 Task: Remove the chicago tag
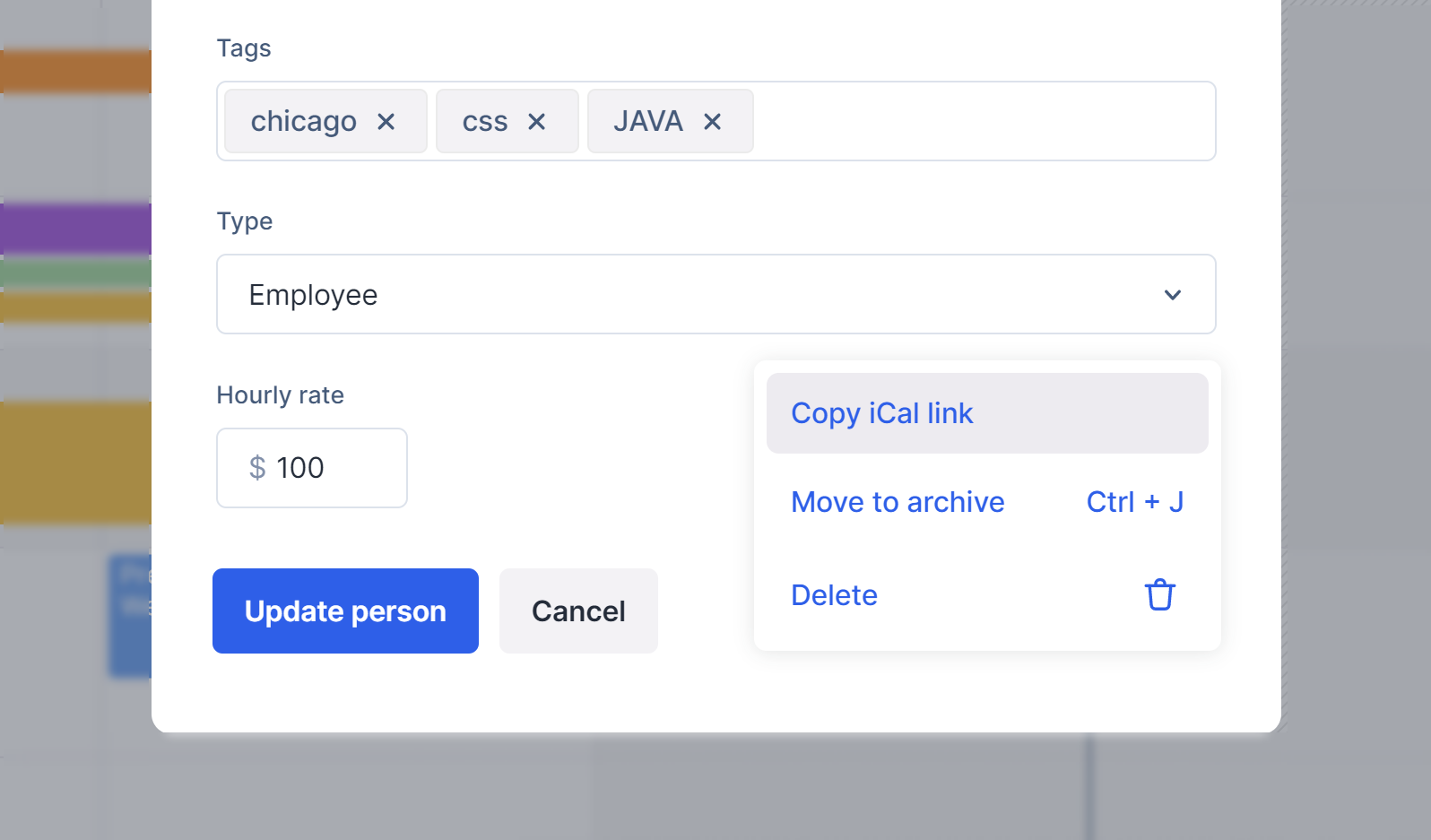point(386,121)
